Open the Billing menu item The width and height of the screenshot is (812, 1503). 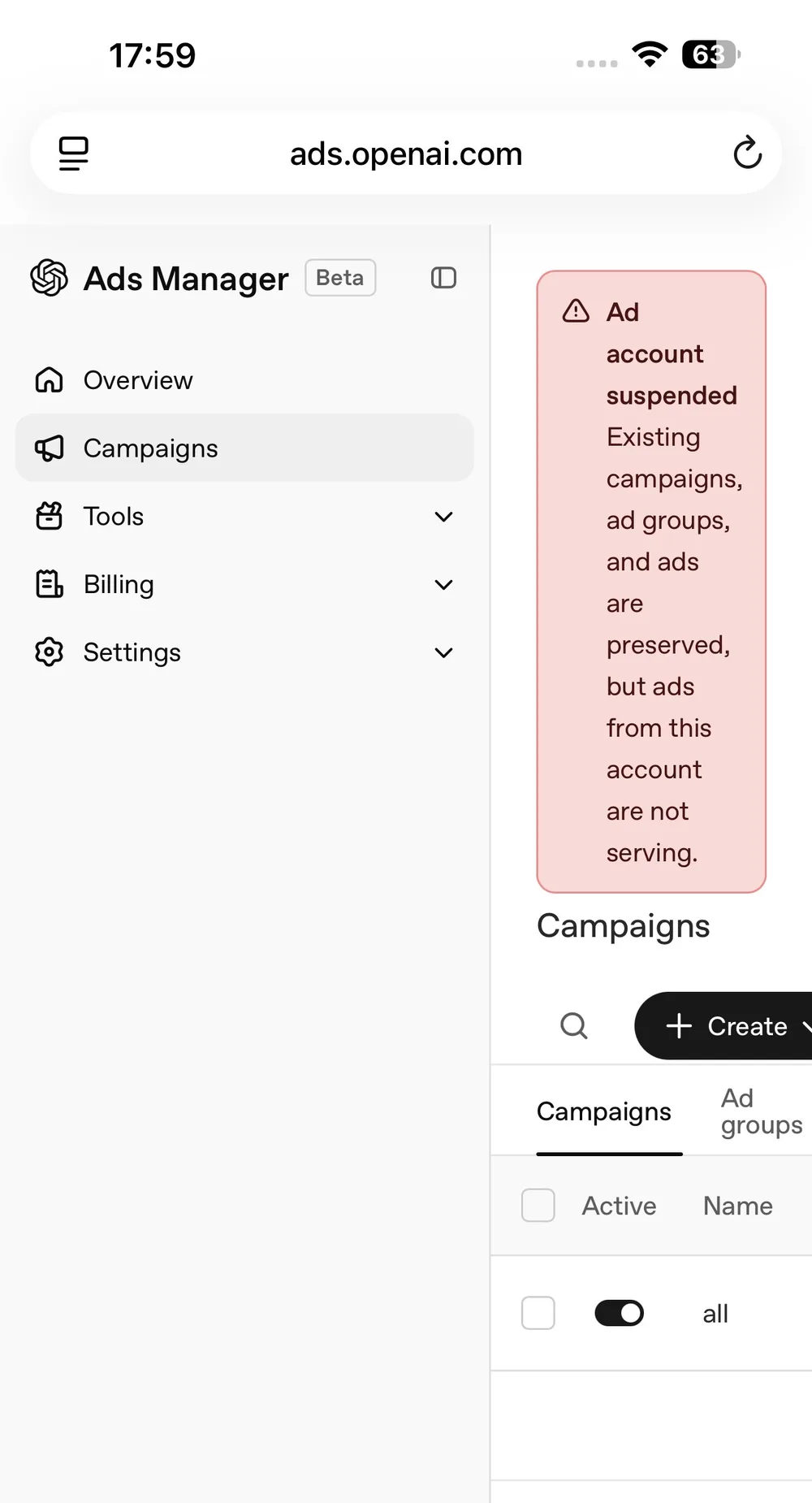244,584
